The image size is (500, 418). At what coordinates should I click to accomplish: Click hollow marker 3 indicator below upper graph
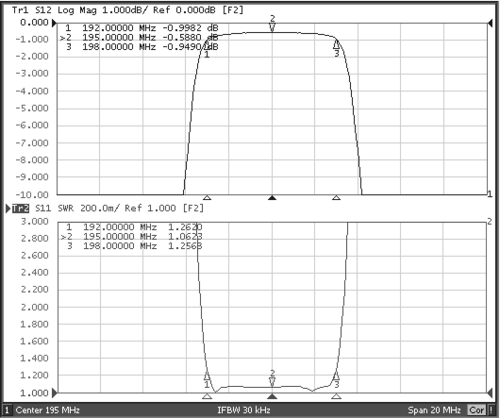point(336,198)
